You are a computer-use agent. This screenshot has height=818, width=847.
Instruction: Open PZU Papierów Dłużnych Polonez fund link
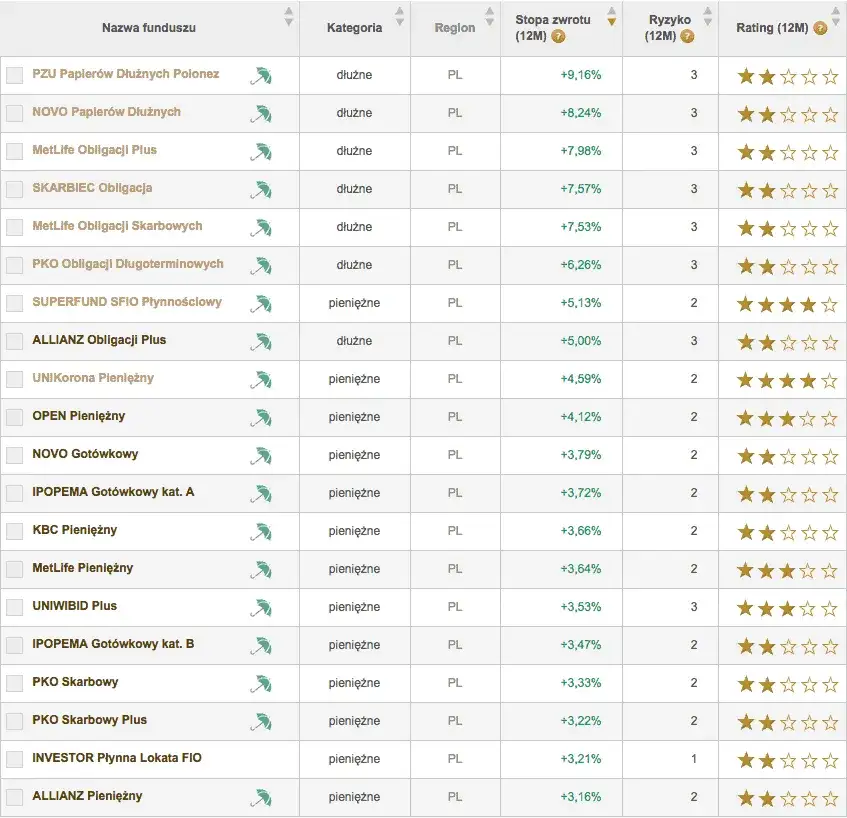pyautogui.click(x=125, y=74)
